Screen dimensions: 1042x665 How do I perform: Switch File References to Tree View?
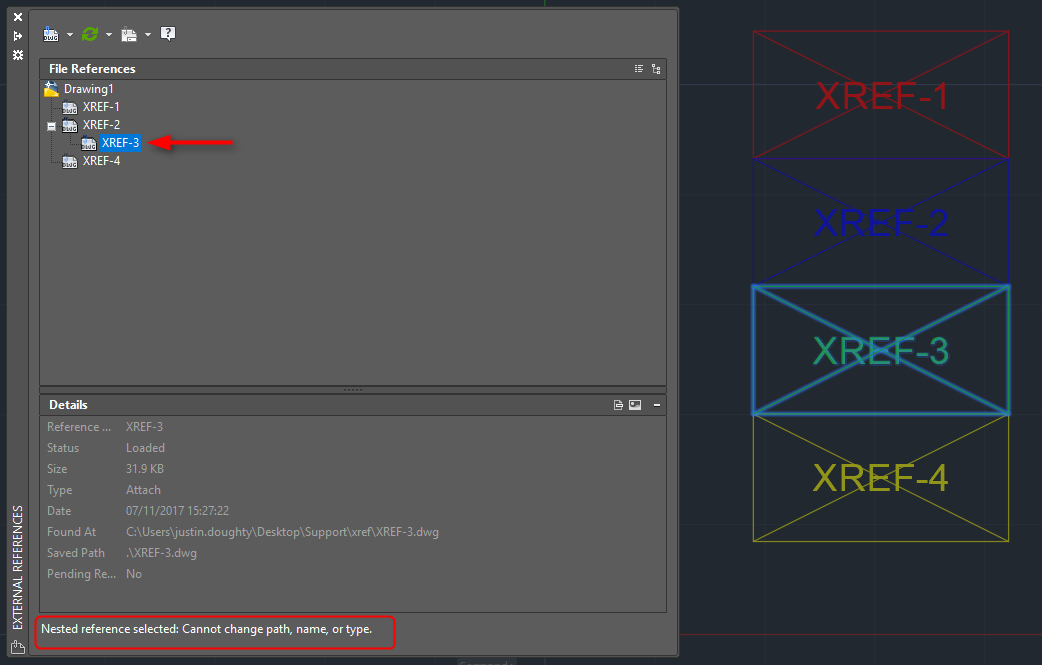tap(656, 69)
